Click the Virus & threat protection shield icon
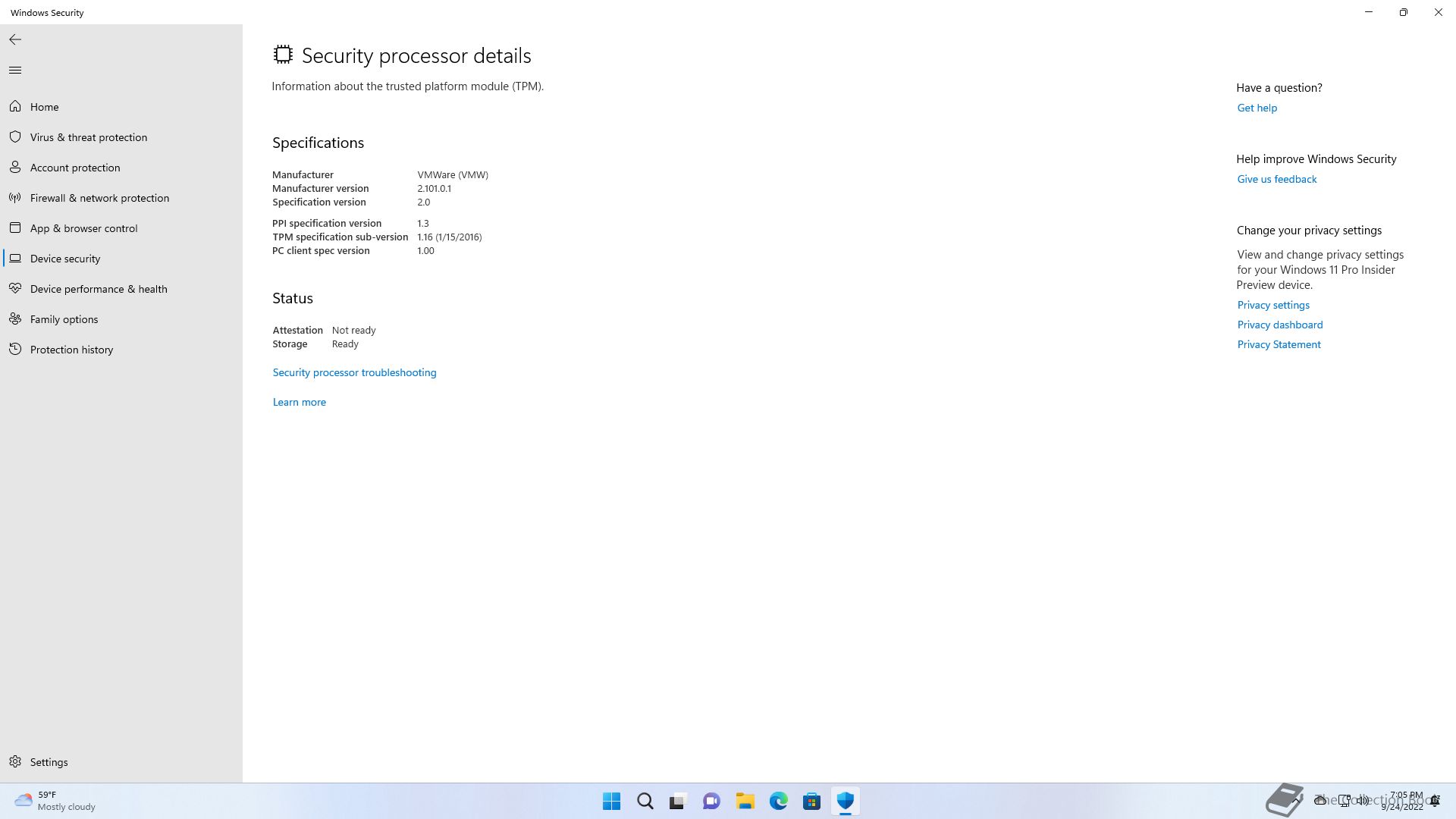 (x=15, y=137)
